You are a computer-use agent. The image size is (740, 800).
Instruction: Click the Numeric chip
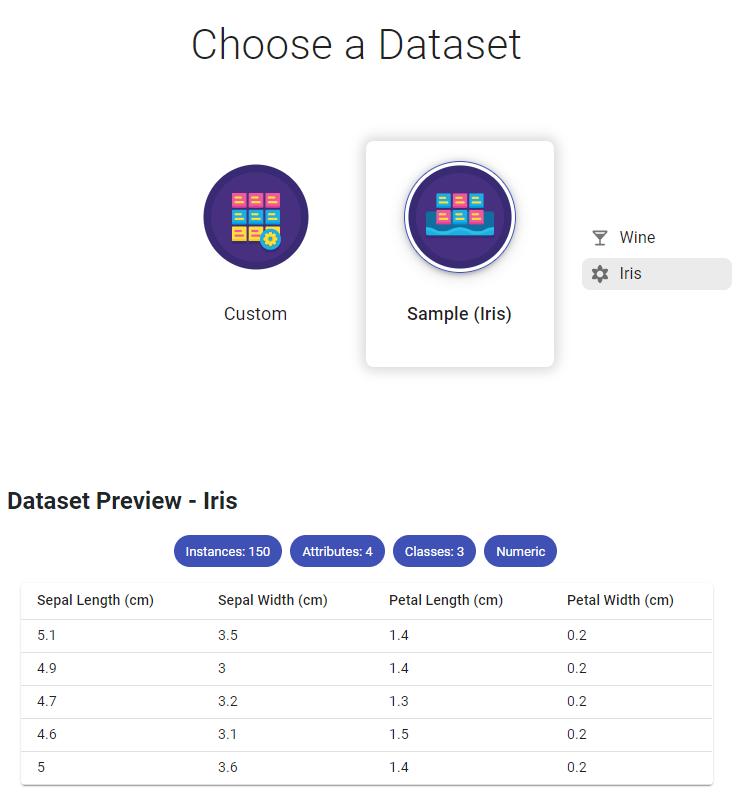click(x=520, y=551)
